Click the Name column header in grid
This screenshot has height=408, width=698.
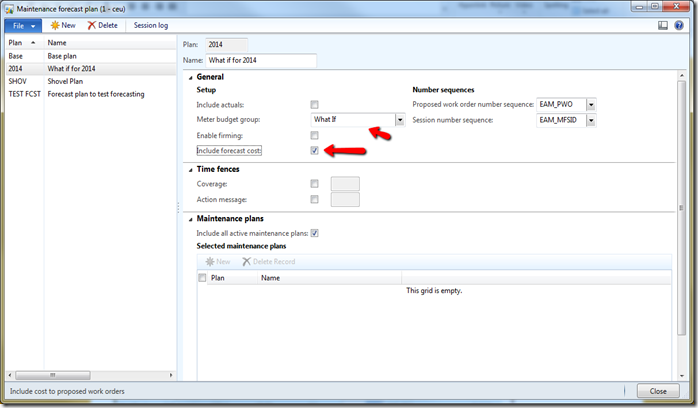(330, 278)
